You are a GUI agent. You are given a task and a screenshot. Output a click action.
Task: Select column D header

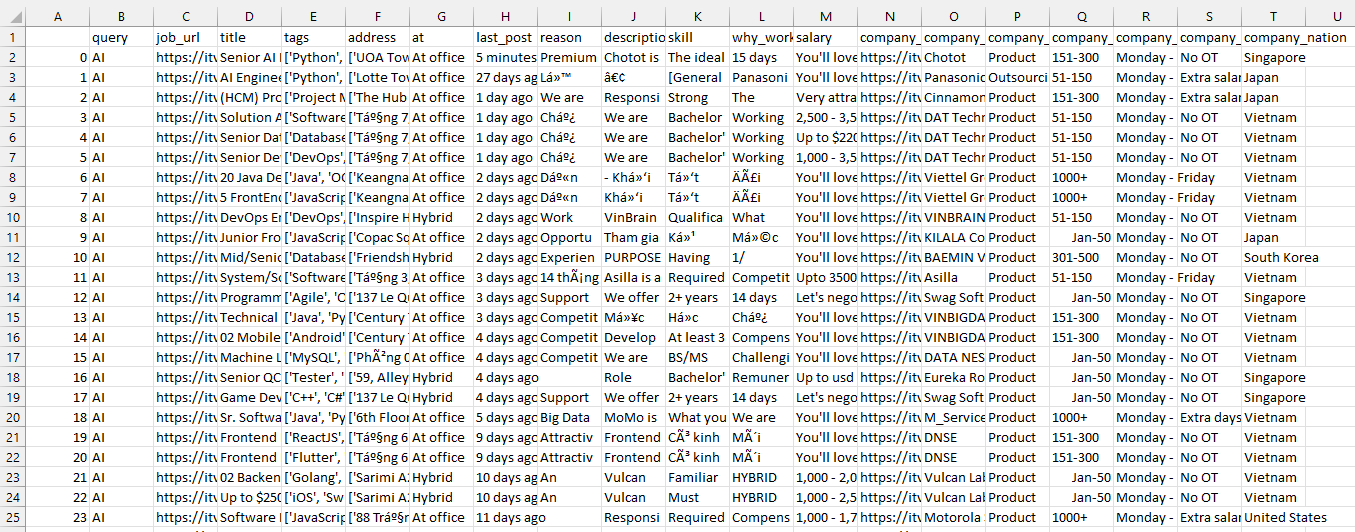pyautogui.click(x=249, y=16)
